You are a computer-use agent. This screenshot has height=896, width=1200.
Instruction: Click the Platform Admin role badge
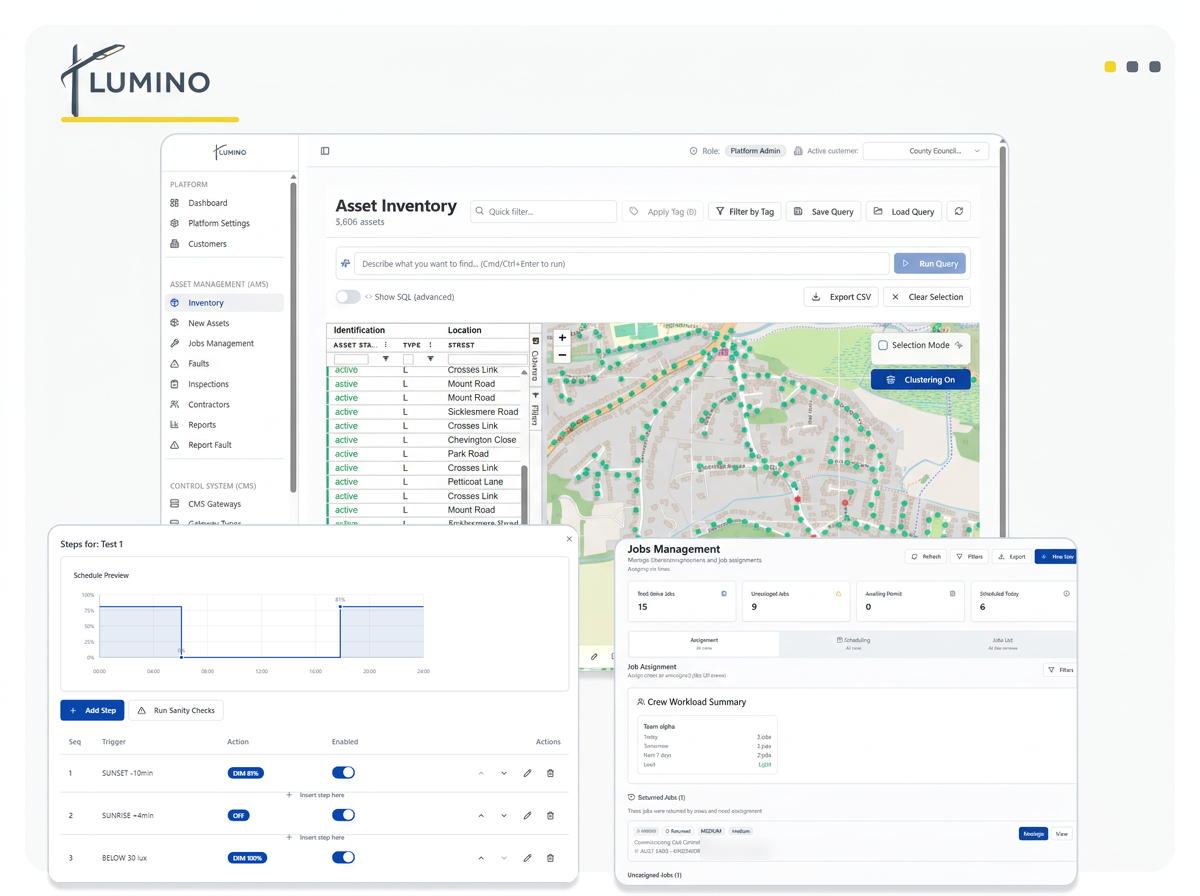pos(755,151)
